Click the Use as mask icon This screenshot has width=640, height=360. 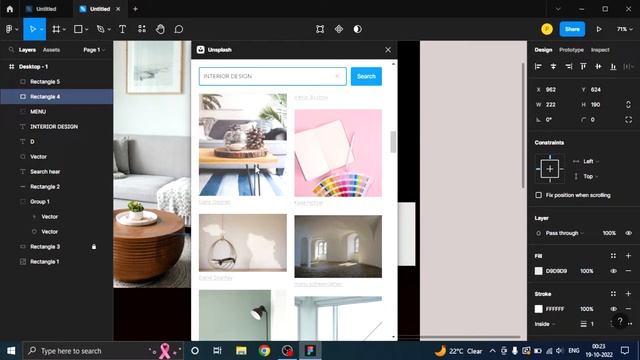[358, 29]
